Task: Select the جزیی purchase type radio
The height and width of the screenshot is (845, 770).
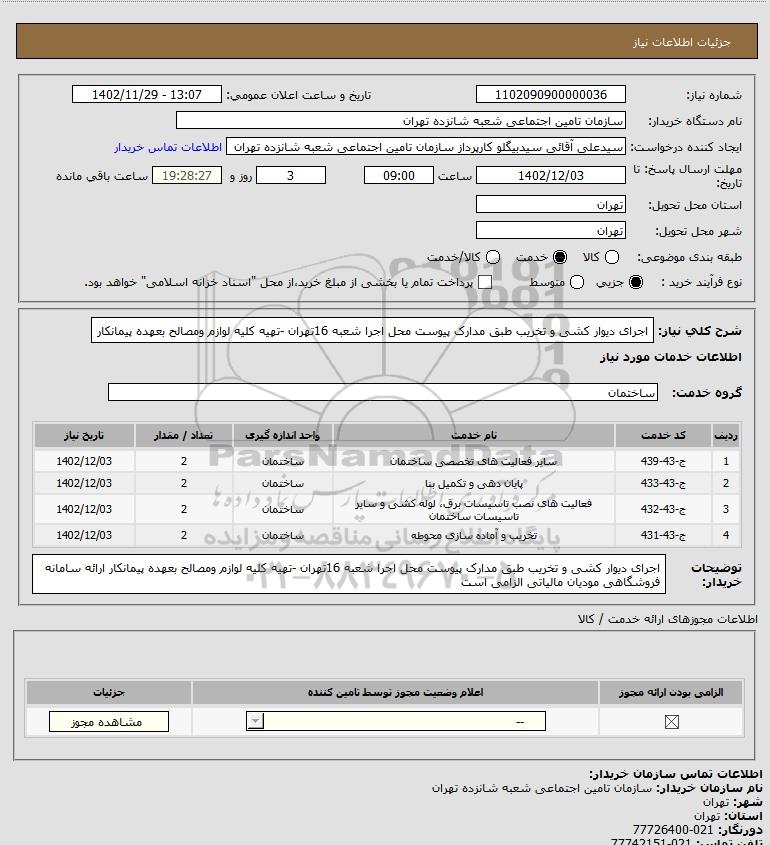Action: 636,282
